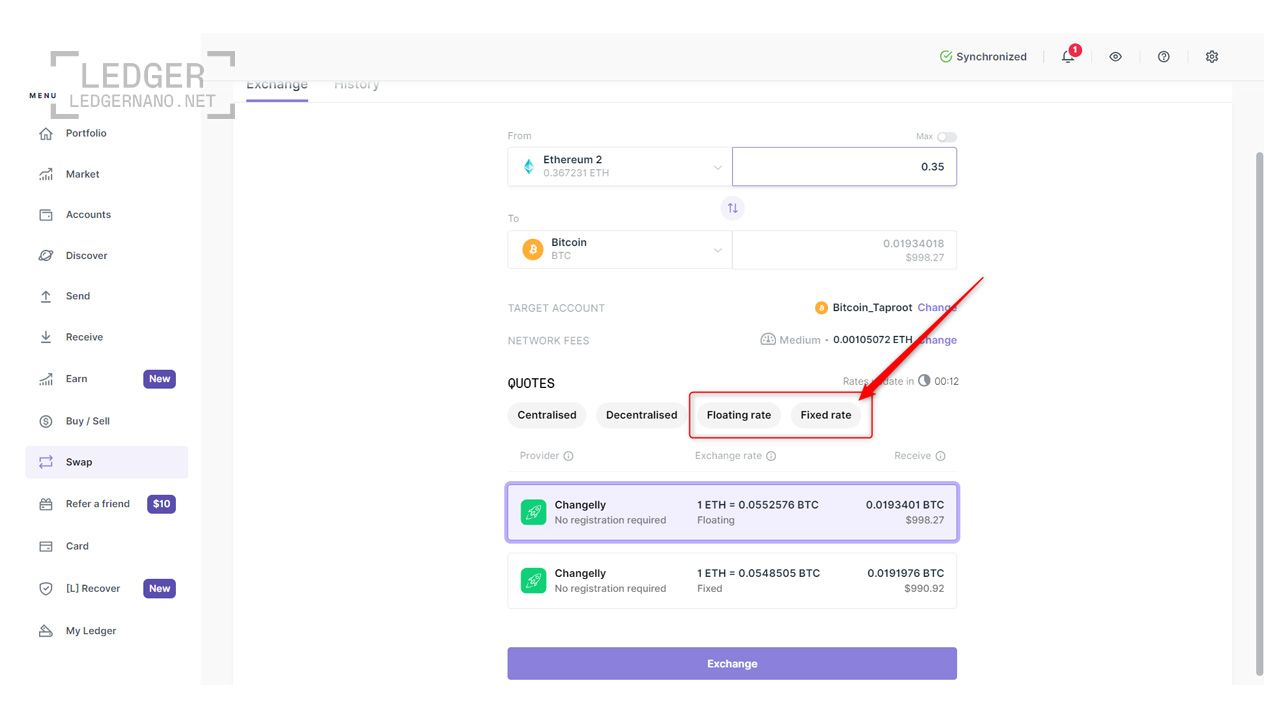This screenshot has width=1280, height=720.
Task: Open the help question mark icon
Action: coord(1164,57)
